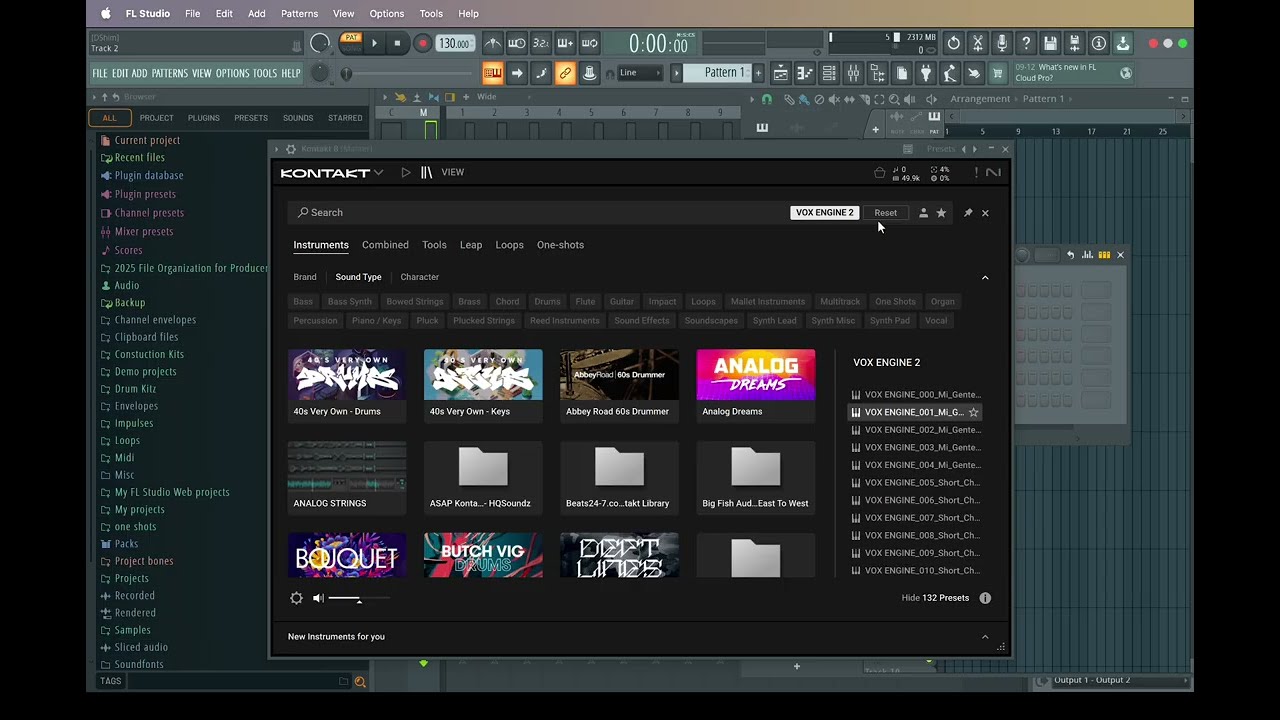This screenshot has width=1280, height=720.
Task: Select the Character filter category
Action: [419, 277]
